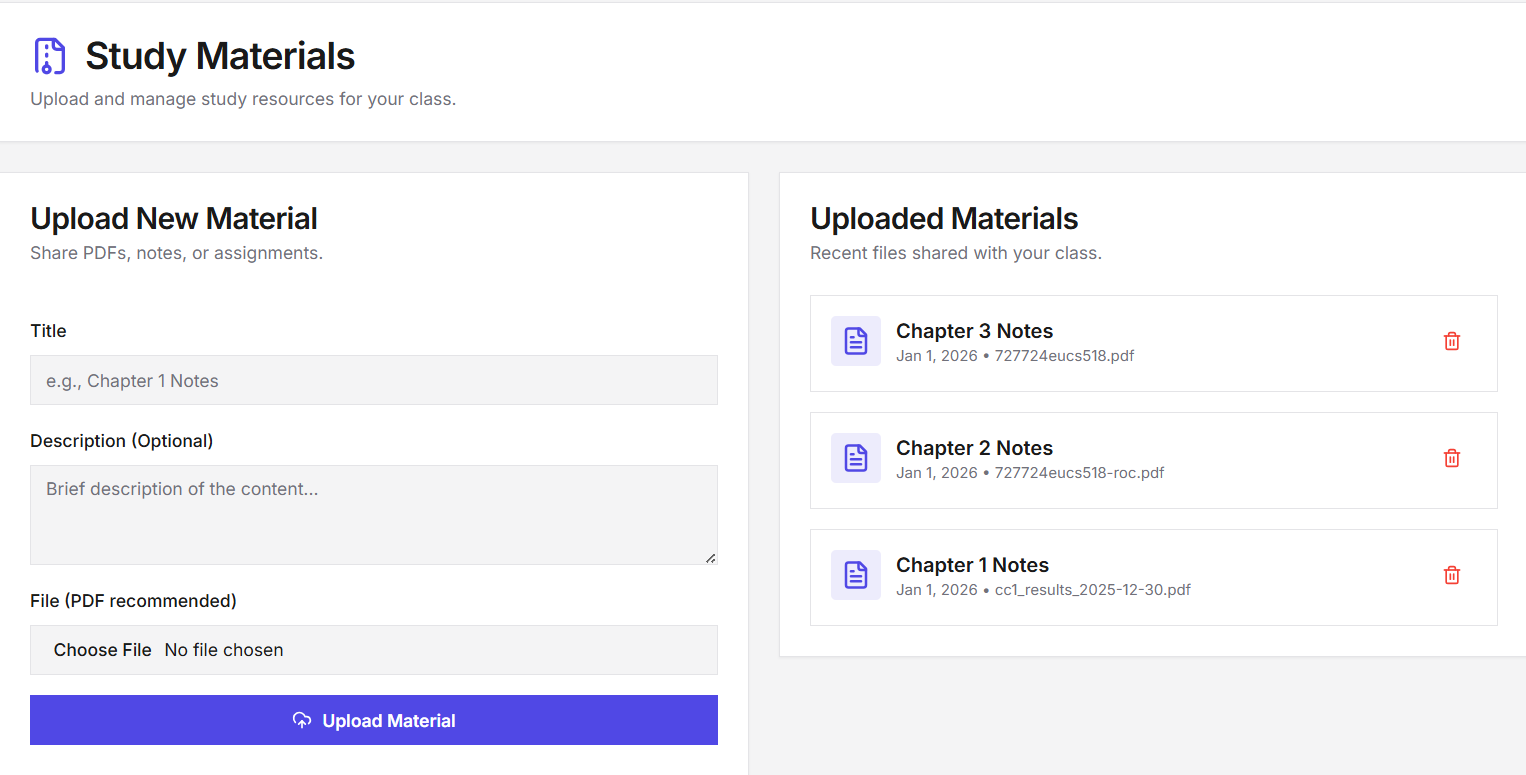Delete Chapter 2 Notes using the trash icon
Screen dimensions: 1526x775
[x=1452, y=458]
